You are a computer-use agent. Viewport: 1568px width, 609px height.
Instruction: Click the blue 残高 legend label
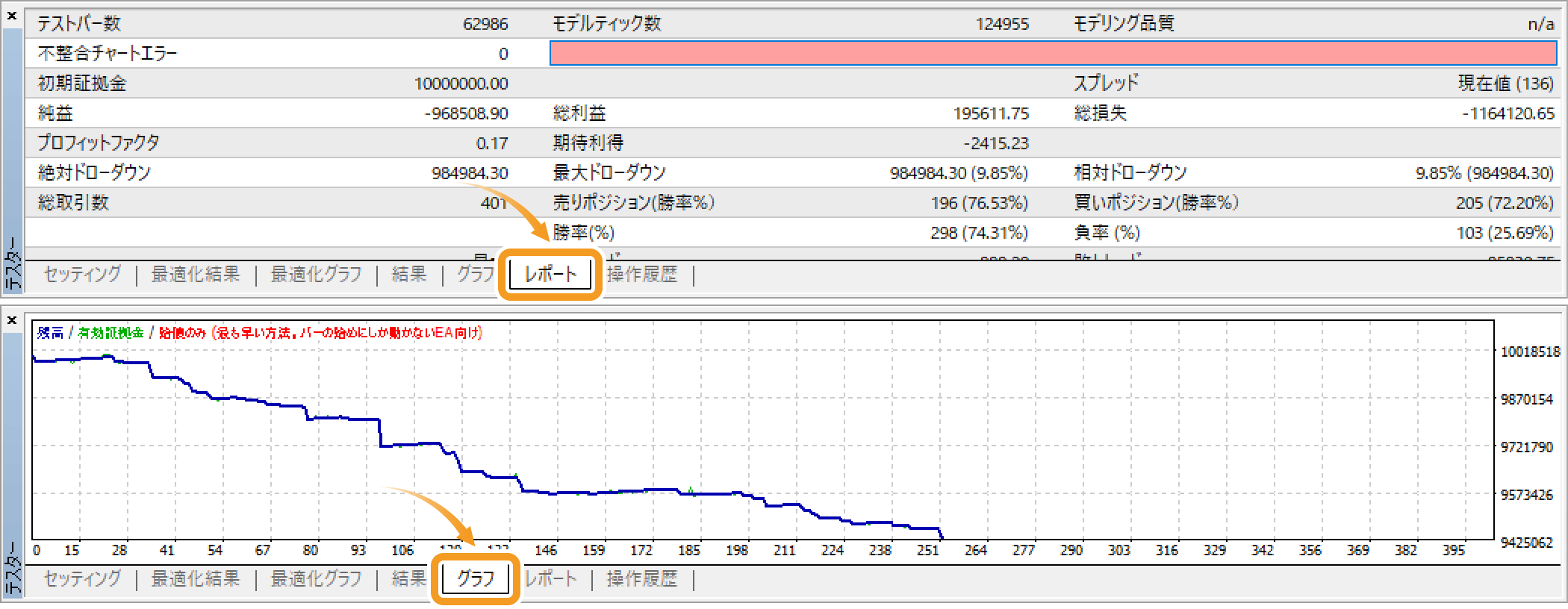tap(50, 333)
